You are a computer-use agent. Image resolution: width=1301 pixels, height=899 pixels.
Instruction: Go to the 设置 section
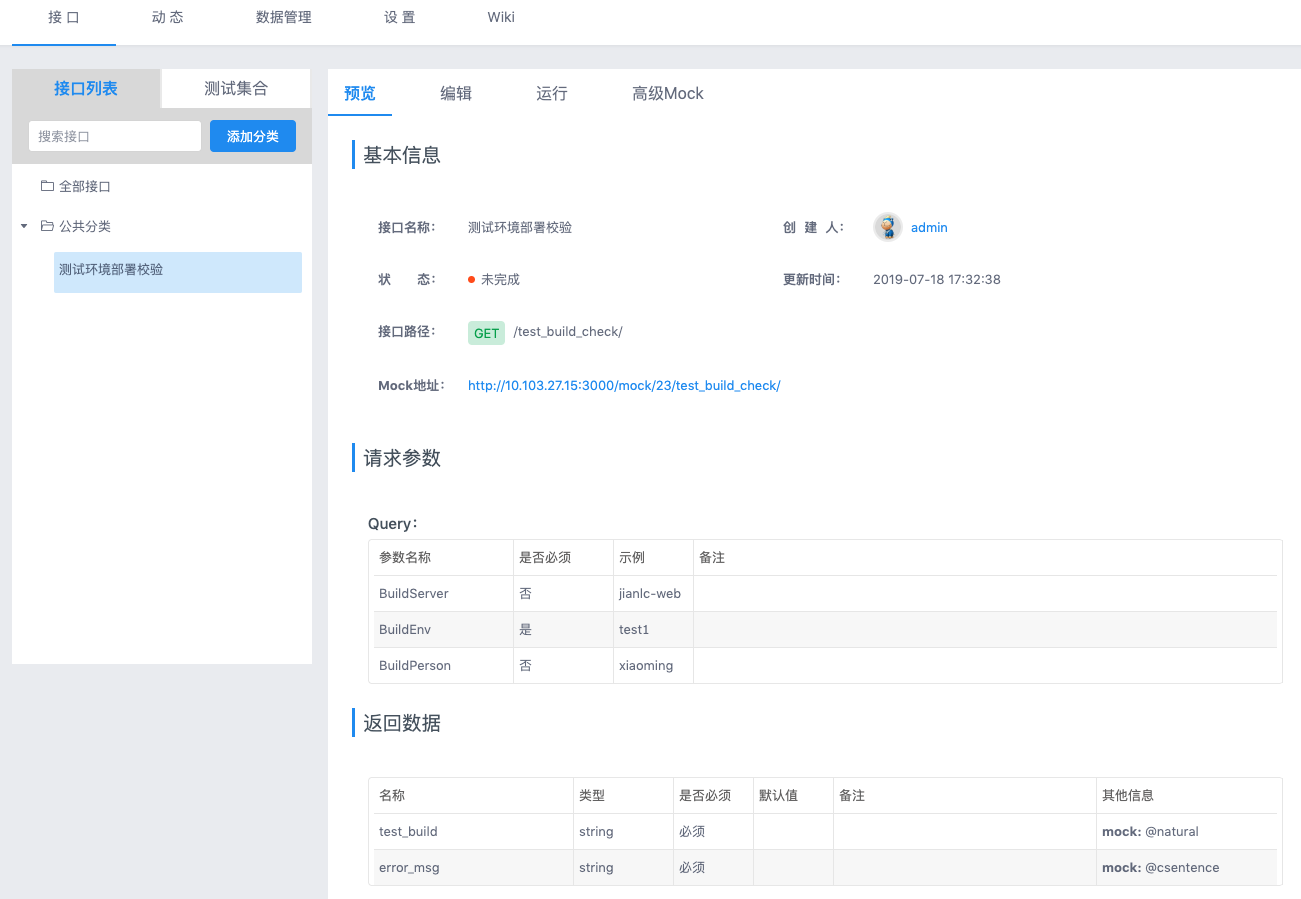click(399, 17)
